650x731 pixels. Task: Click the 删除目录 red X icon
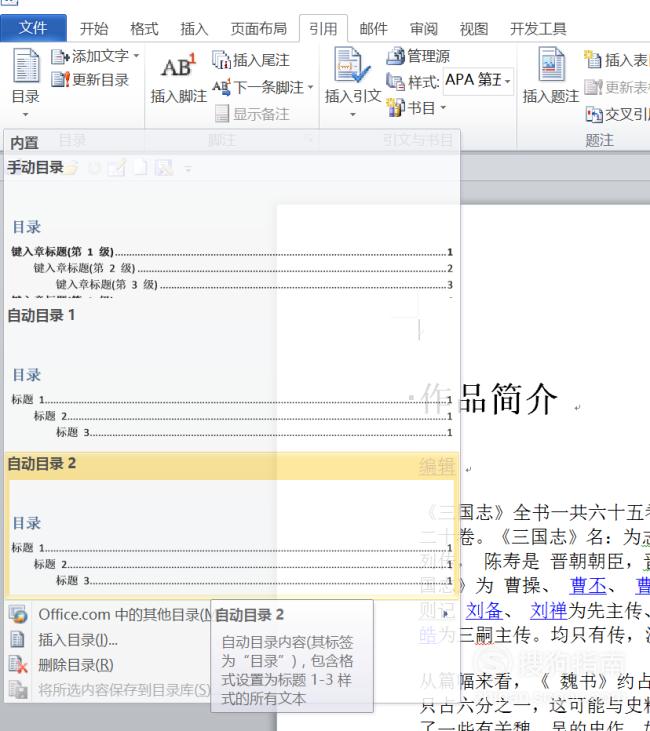18,665
